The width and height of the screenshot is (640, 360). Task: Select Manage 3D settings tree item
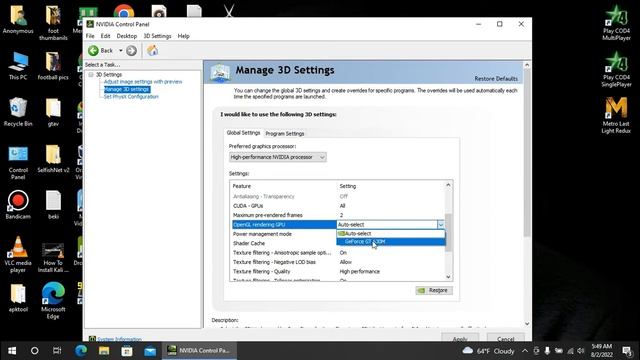(127, 89)
